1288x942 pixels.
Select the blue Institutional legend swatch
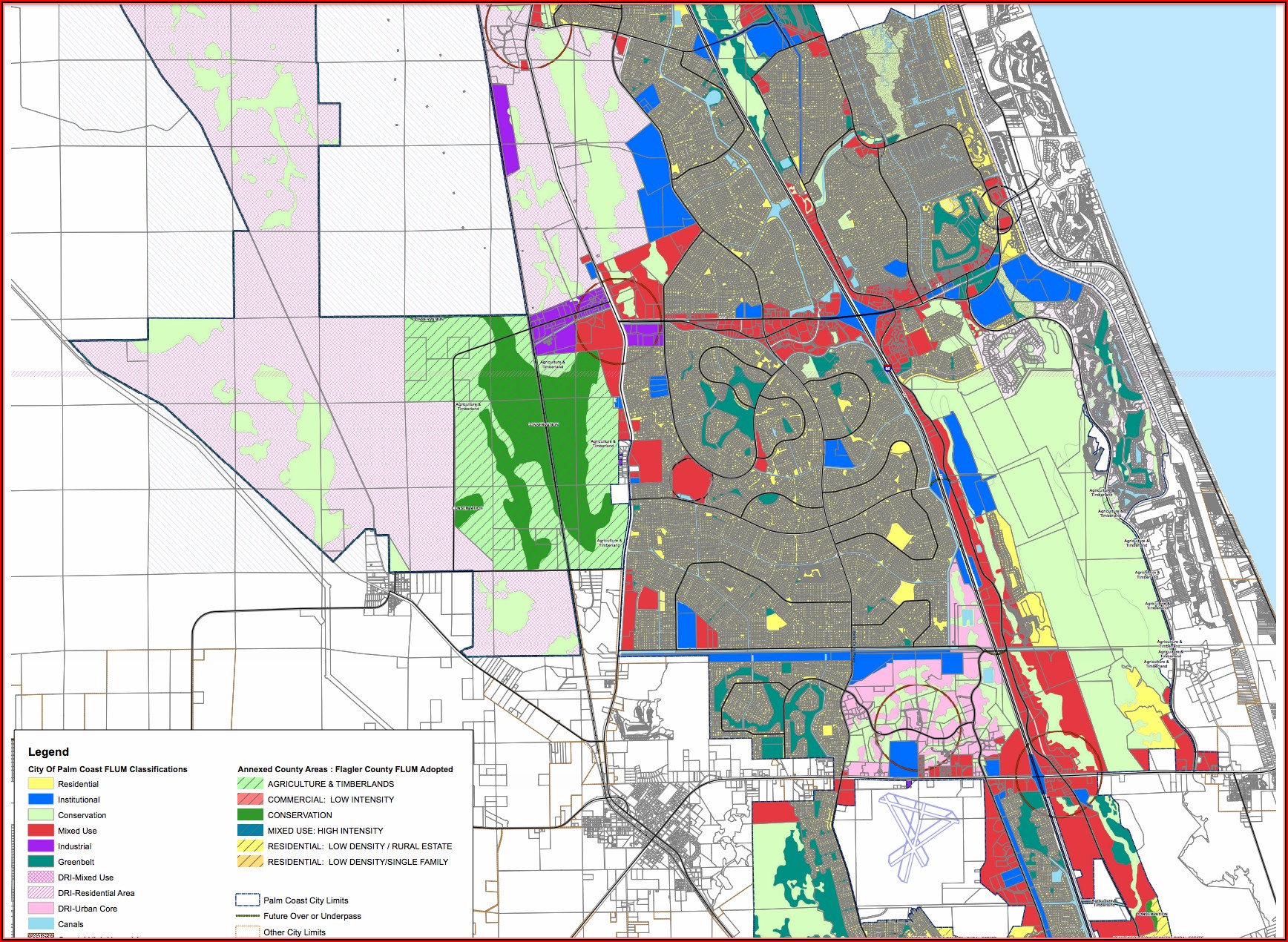41,800
